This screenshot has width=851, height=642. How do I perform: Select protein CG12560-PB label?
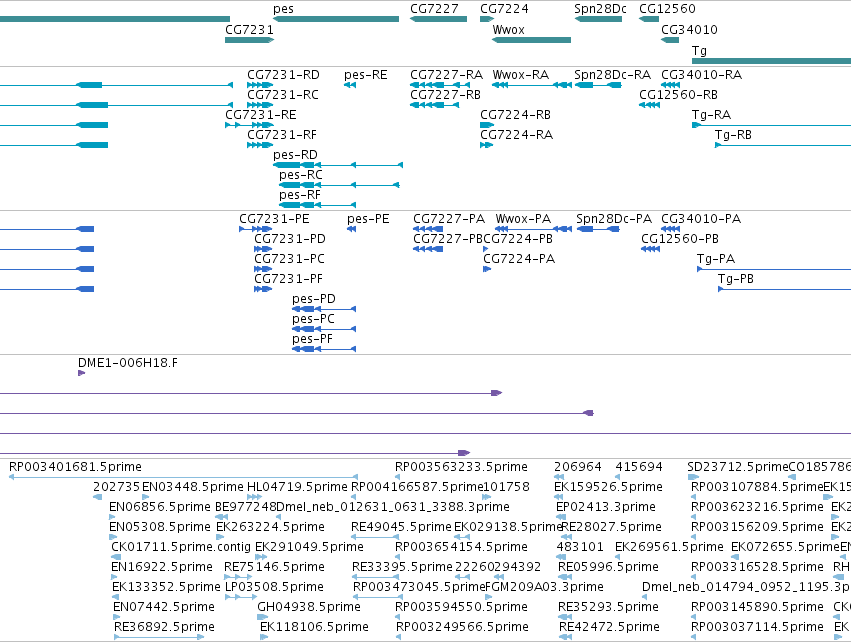(x=679, y=239)
